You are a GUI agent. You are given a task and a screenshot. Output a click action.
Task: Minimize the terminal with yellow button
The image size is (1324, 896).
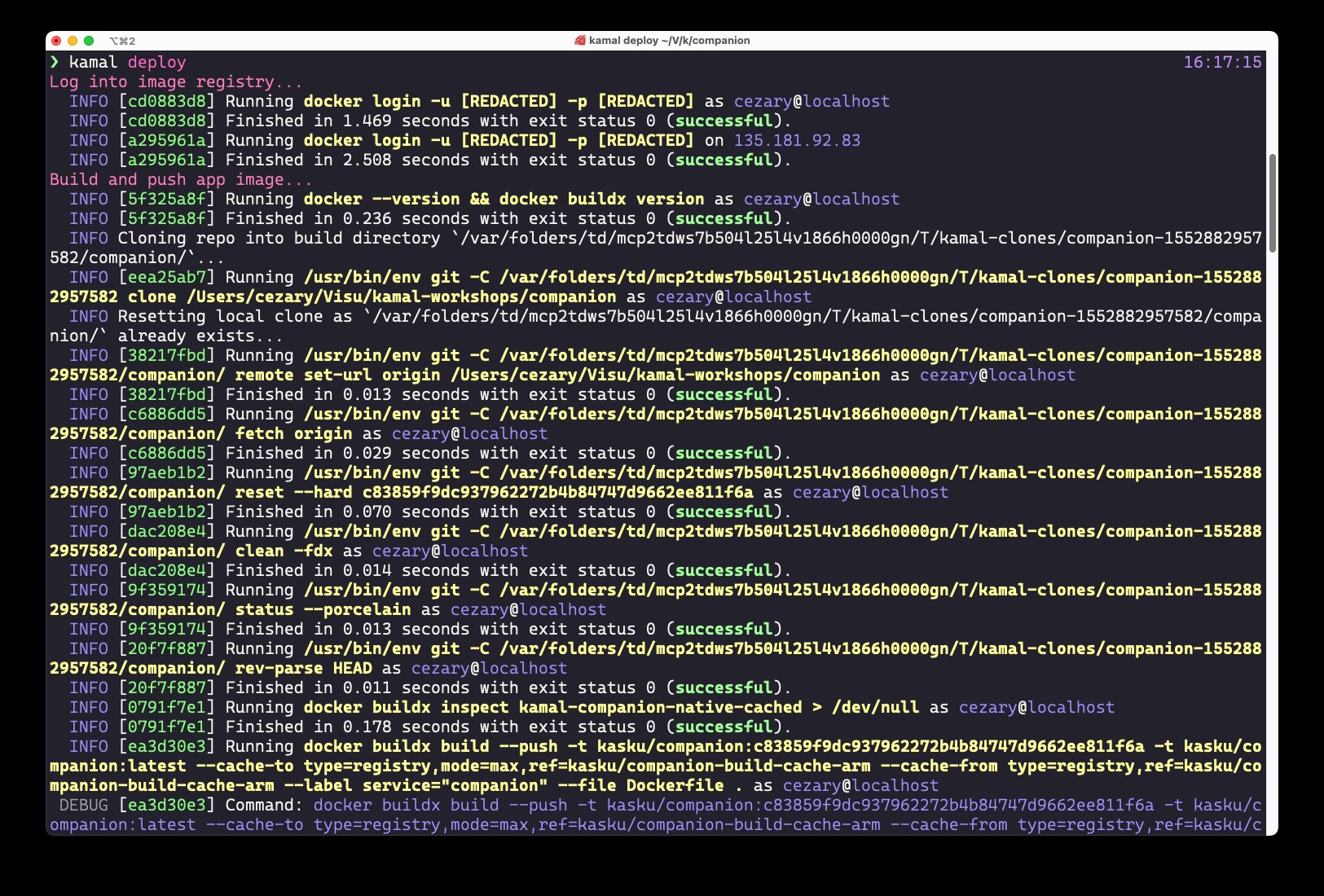pos(73,41)
